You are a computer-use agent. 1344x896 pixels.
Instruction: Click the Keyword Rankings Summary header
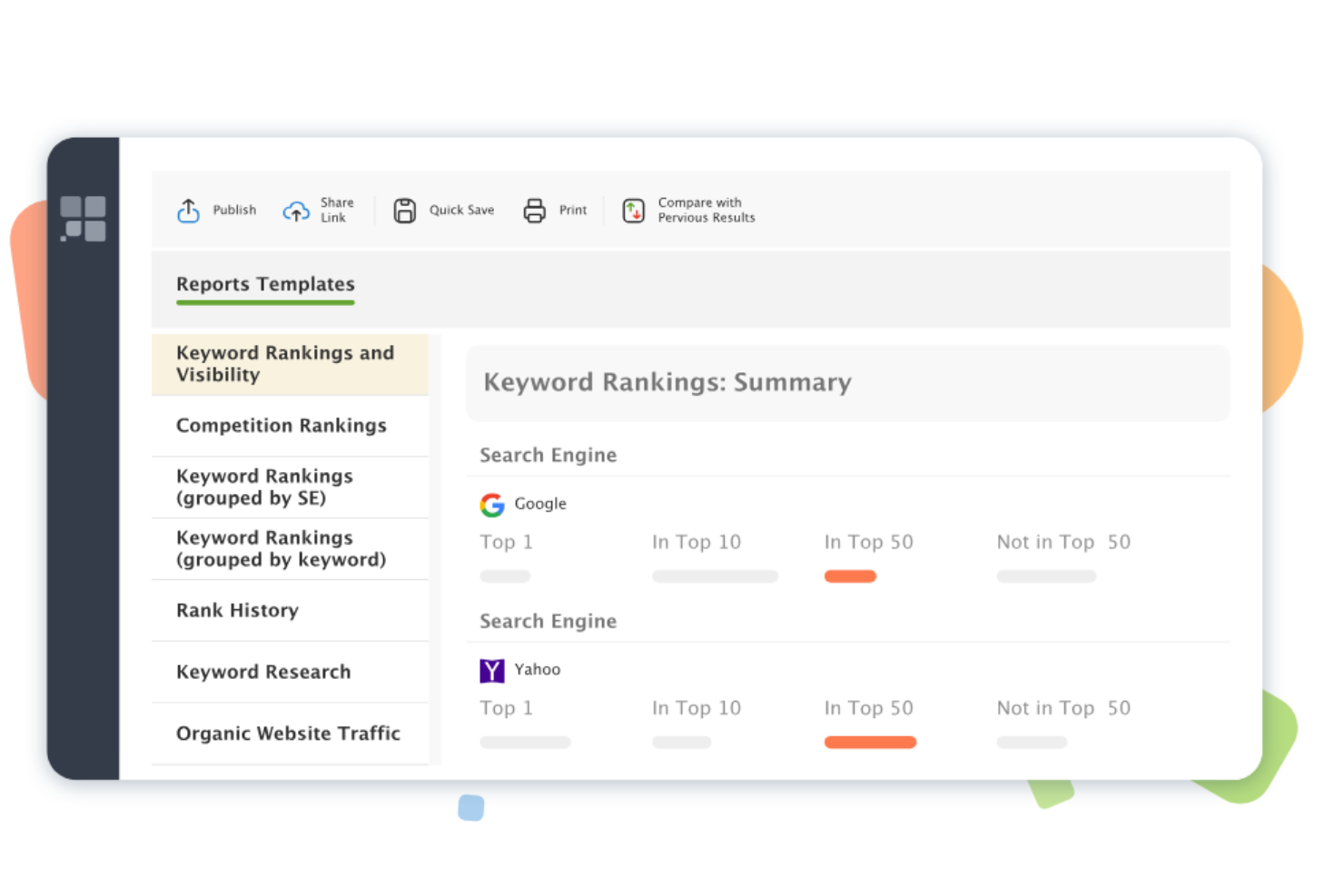[x=667, y=382]
